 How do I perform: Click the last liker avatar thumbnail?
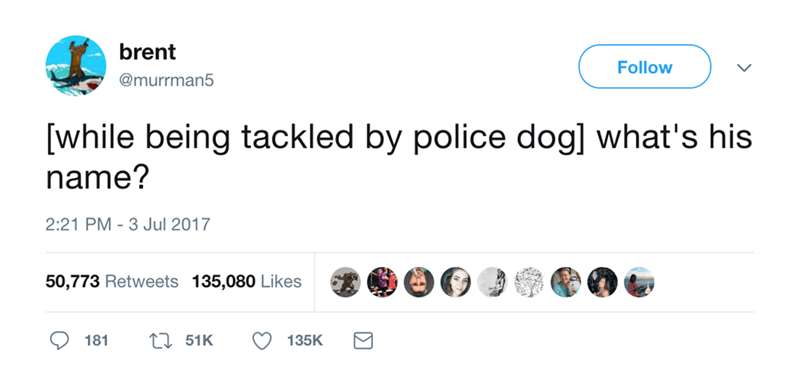(639, 282)
